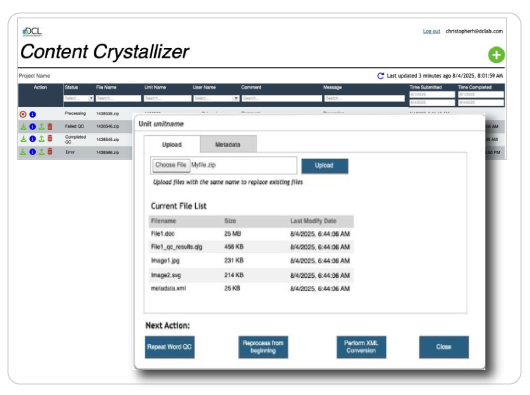
Task: Click the christopherh@dclab.com user email
Action: [x=474, y=31]
